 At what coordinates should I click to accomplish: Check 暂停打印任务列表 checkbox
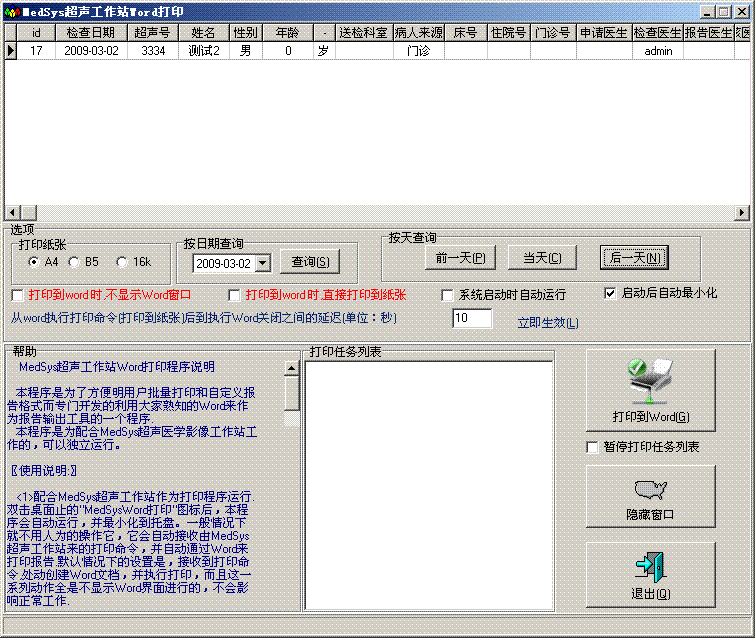tap(592, 447)
